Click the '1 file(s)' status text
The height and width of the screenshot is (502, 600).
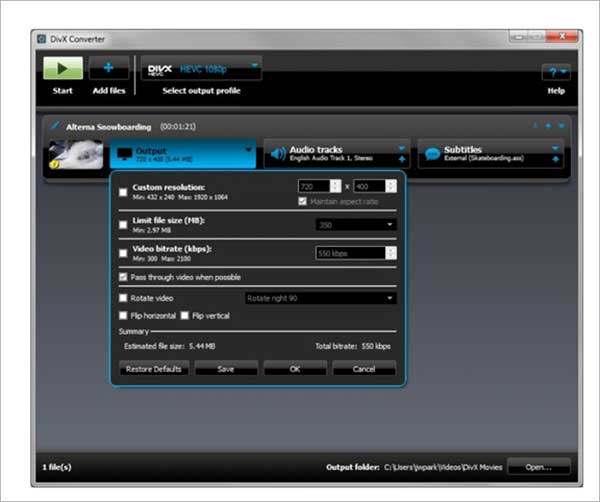pyautogui.click(x=57, y=467)
